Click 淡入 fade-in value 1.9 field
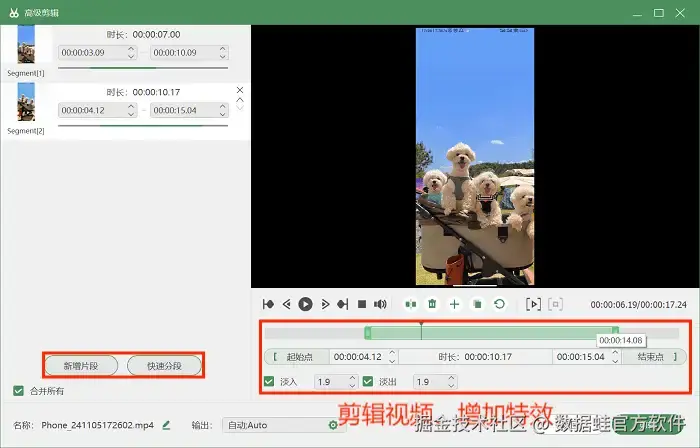This screenshot has height=448, width=700. 336,382
